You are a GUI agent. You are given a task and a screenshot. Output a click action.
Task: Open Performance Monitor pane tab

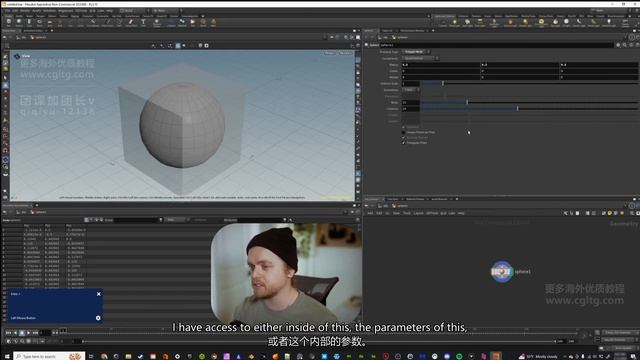click(x=412, y=31)
